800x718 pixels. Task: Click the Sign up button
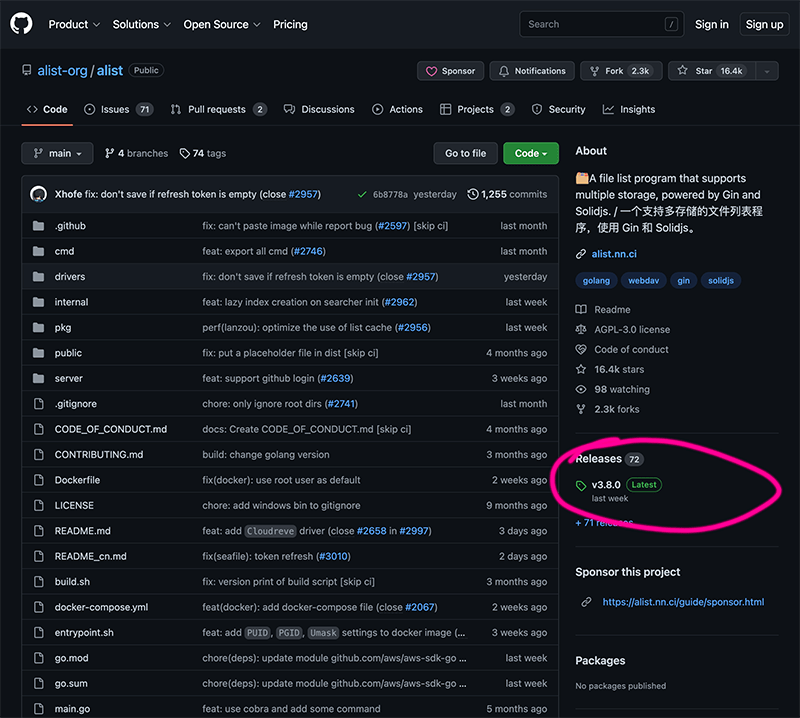764,24
